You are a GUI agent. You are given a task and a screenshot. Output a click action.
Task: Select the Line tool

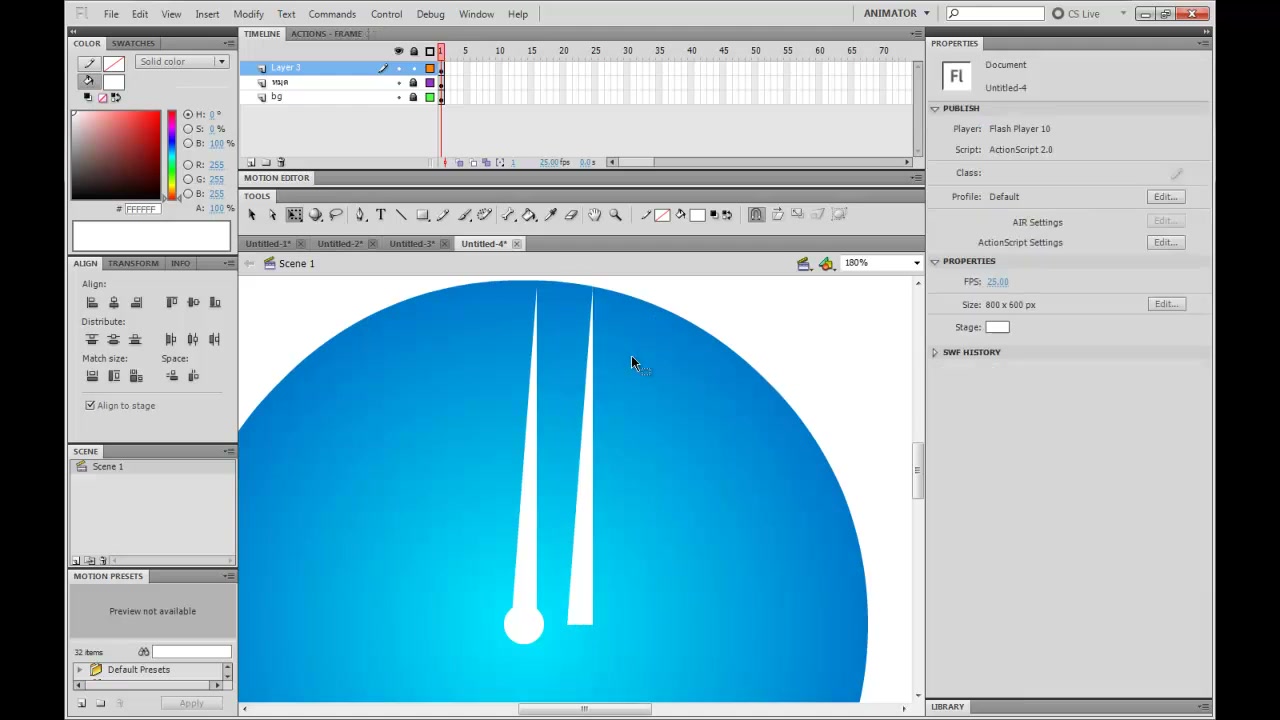(402, 215)
